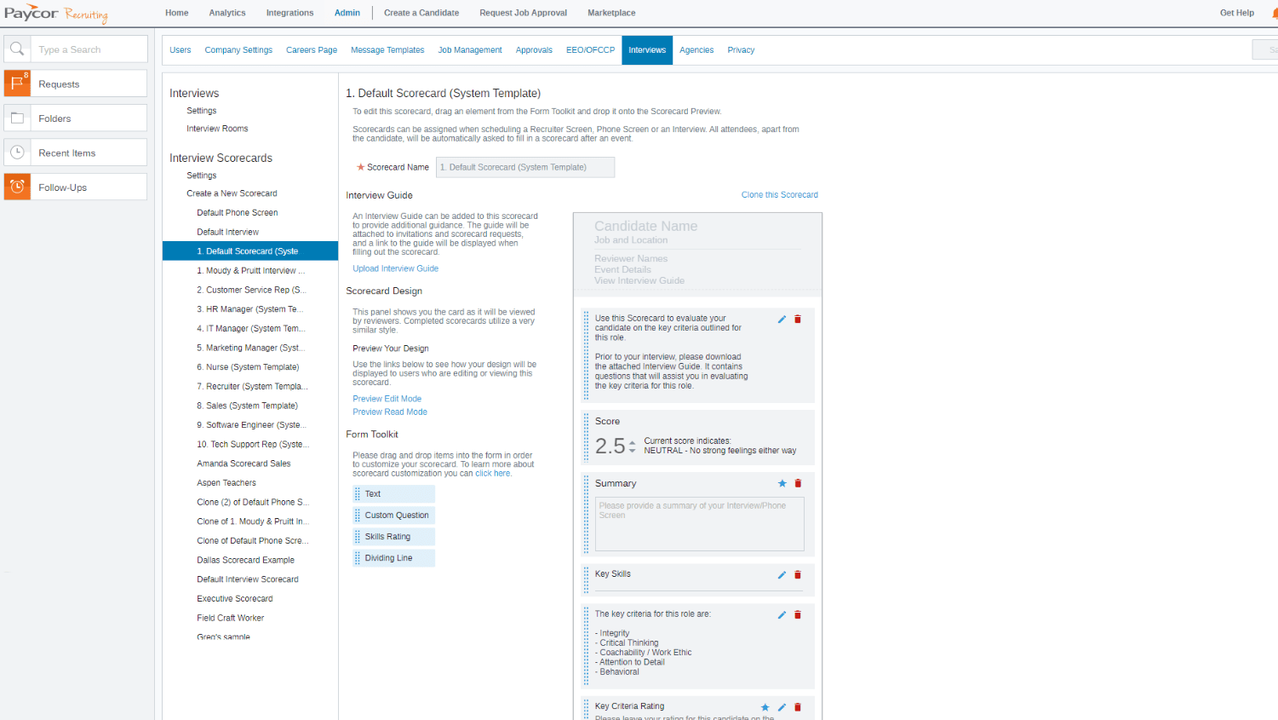This screenshot has height=720, width=1278.
Task: Click the star on Key Criteria Rating
Action: coord(765,707)
